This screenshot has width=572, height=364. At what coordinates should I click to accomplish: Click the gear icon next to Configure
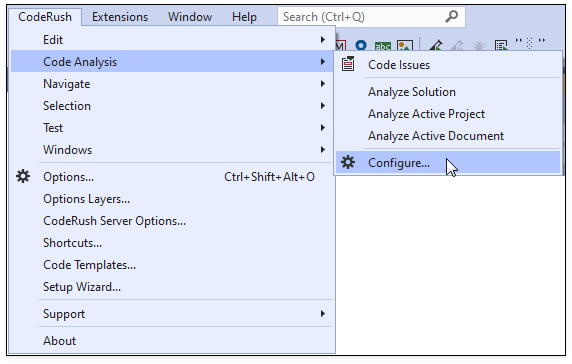[x=348, y=162]
